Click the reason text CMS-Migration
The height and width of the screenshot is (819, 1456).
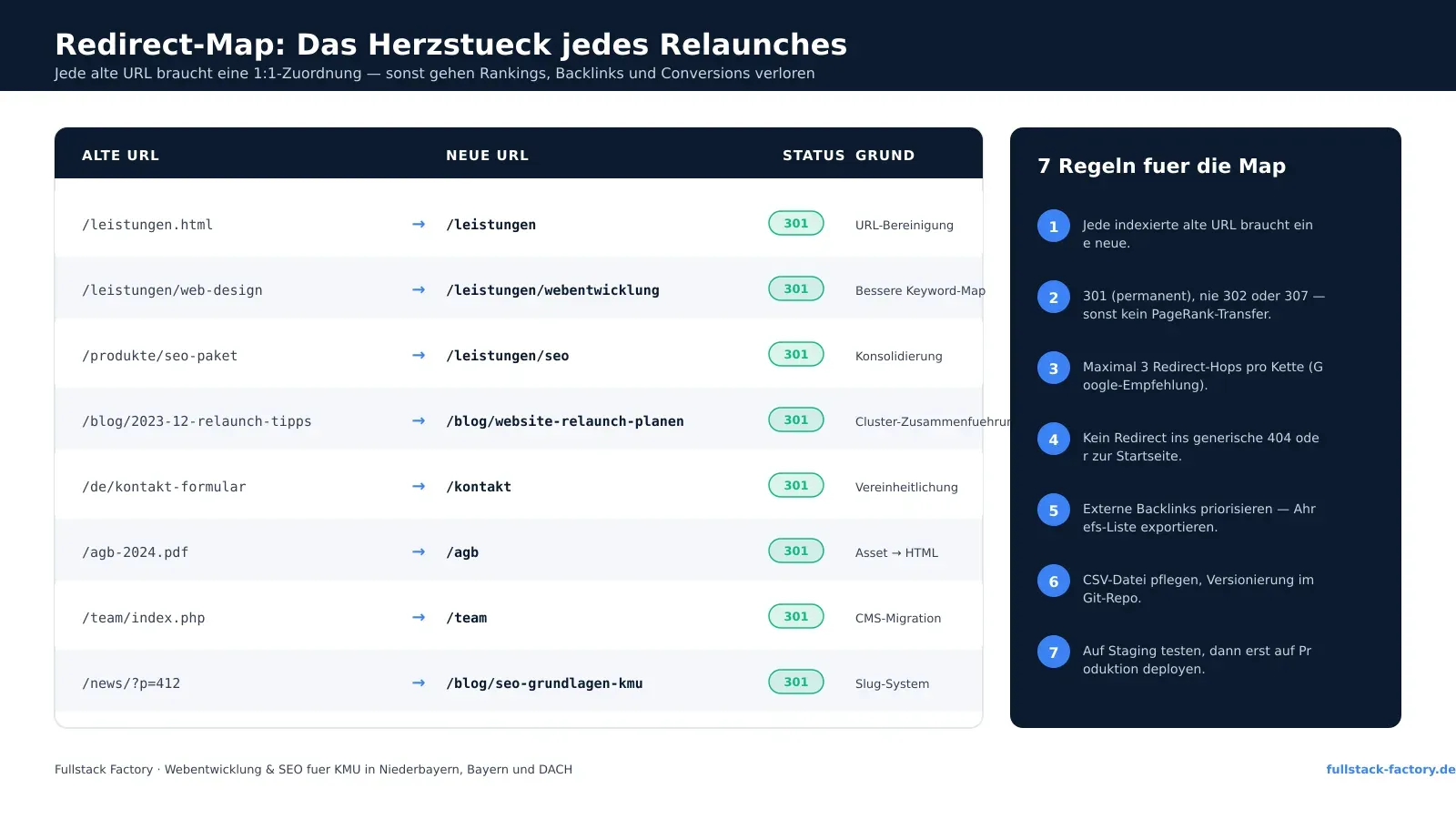(898, 618)
